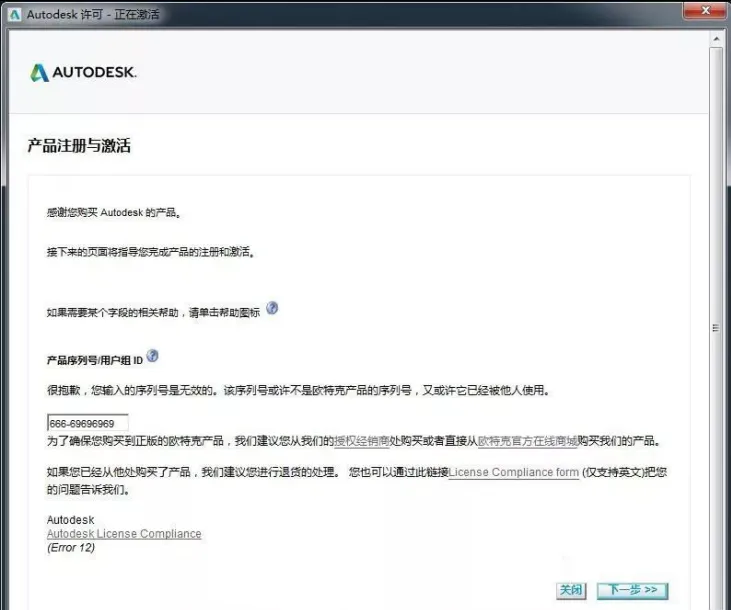Click the serial number field 666-69696969
The height and width of the screenshot is (610, 731).
[87, 423]
